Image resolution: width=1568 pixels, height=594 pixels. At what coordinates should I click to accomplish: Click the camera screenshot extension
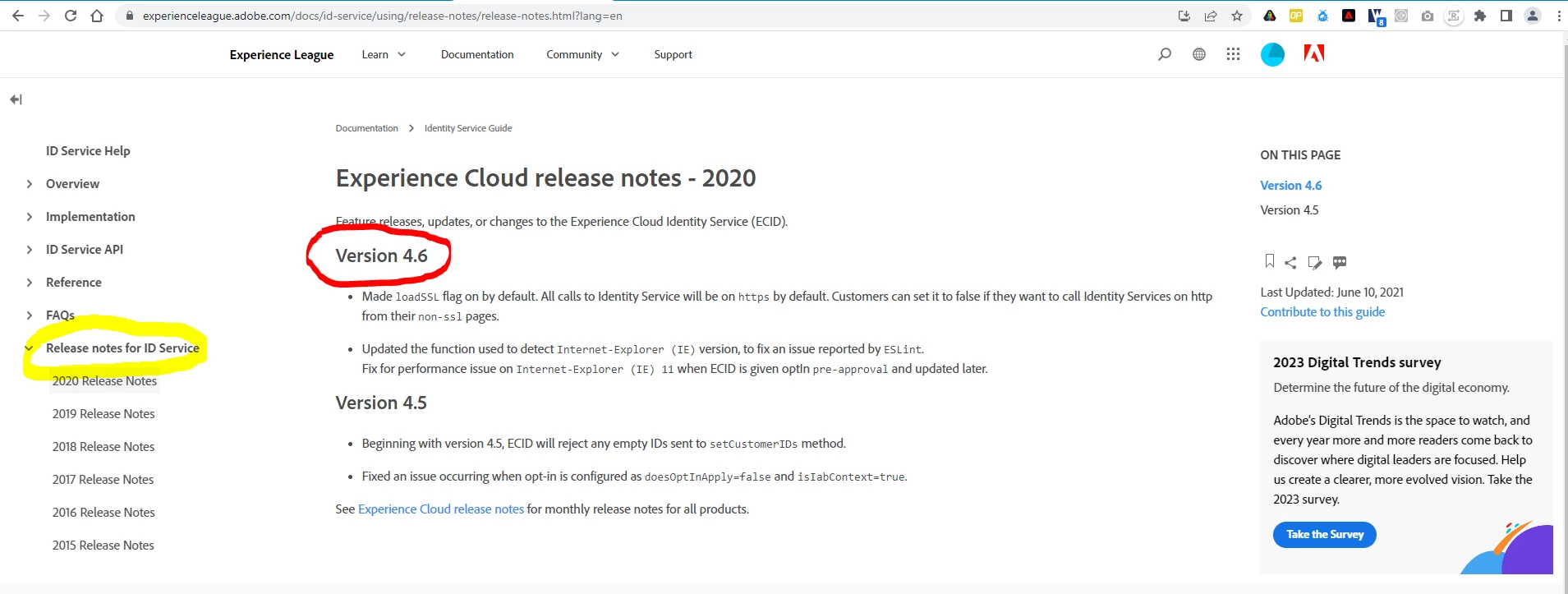[1428, 16]
